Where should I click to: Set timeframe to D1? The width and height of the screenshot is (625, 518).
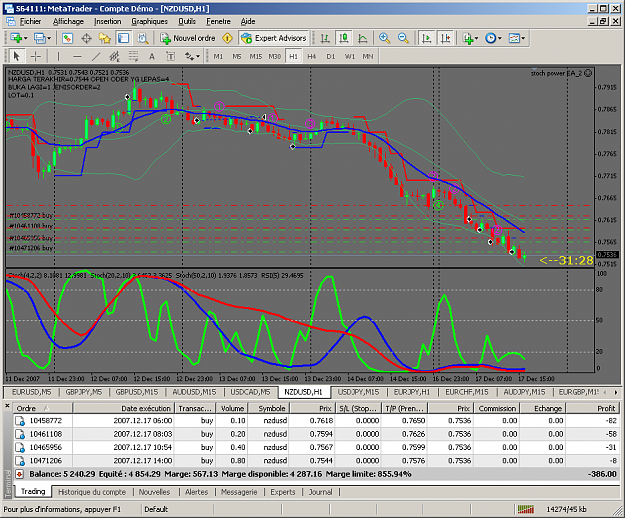tap(330, 56)
